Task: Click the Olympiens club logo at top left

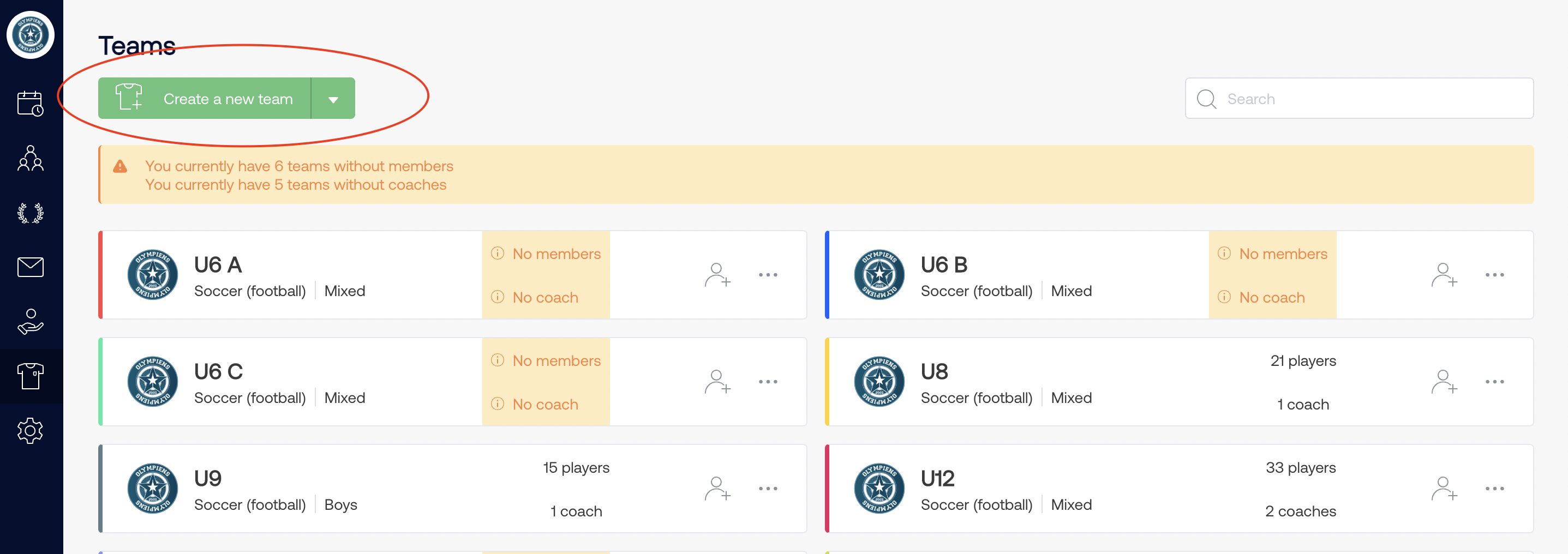Action: [31, 35]
